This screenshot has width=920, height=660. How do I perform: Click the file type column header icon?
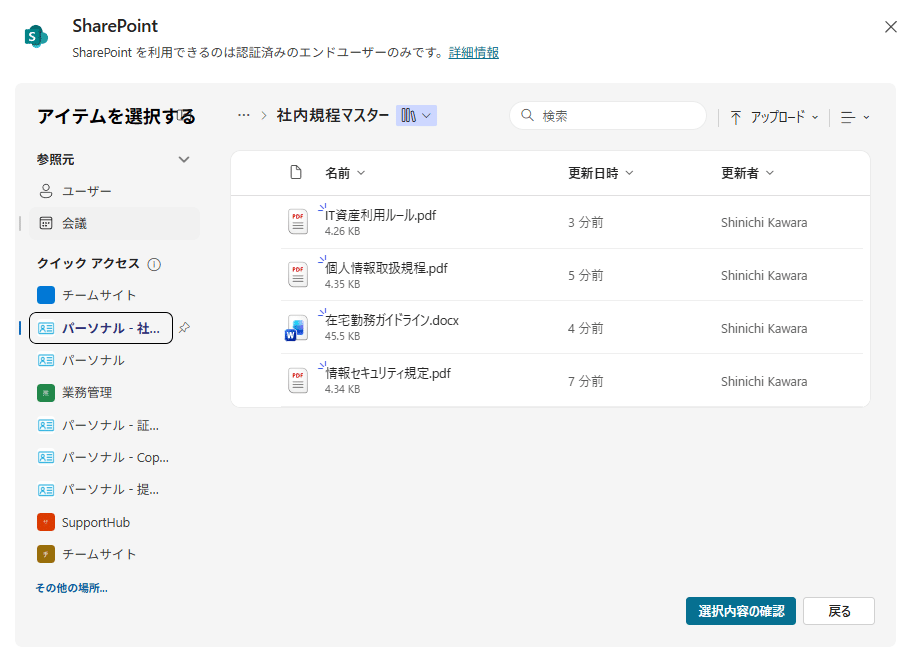[296, 172]
